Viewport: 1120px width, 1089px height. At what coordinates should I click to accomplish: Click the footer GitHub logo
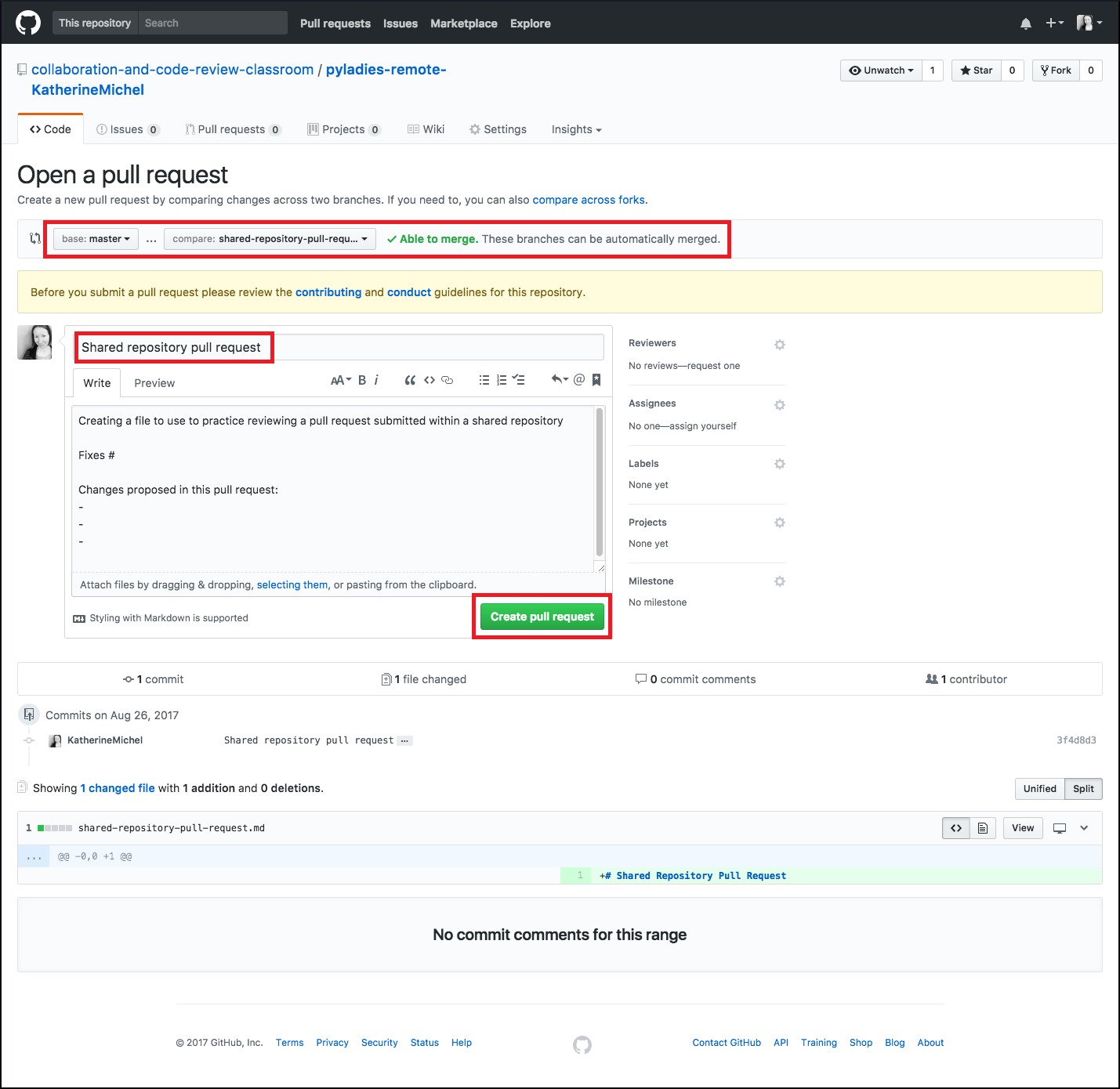tap(582, 1044)
